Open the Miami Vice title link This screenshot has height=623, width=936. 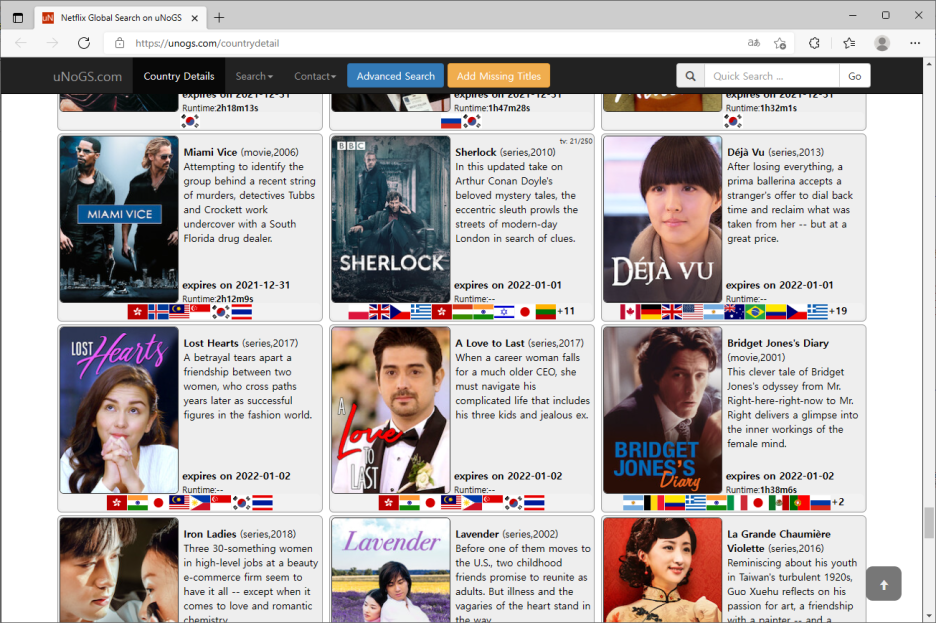tap(210, 152)
